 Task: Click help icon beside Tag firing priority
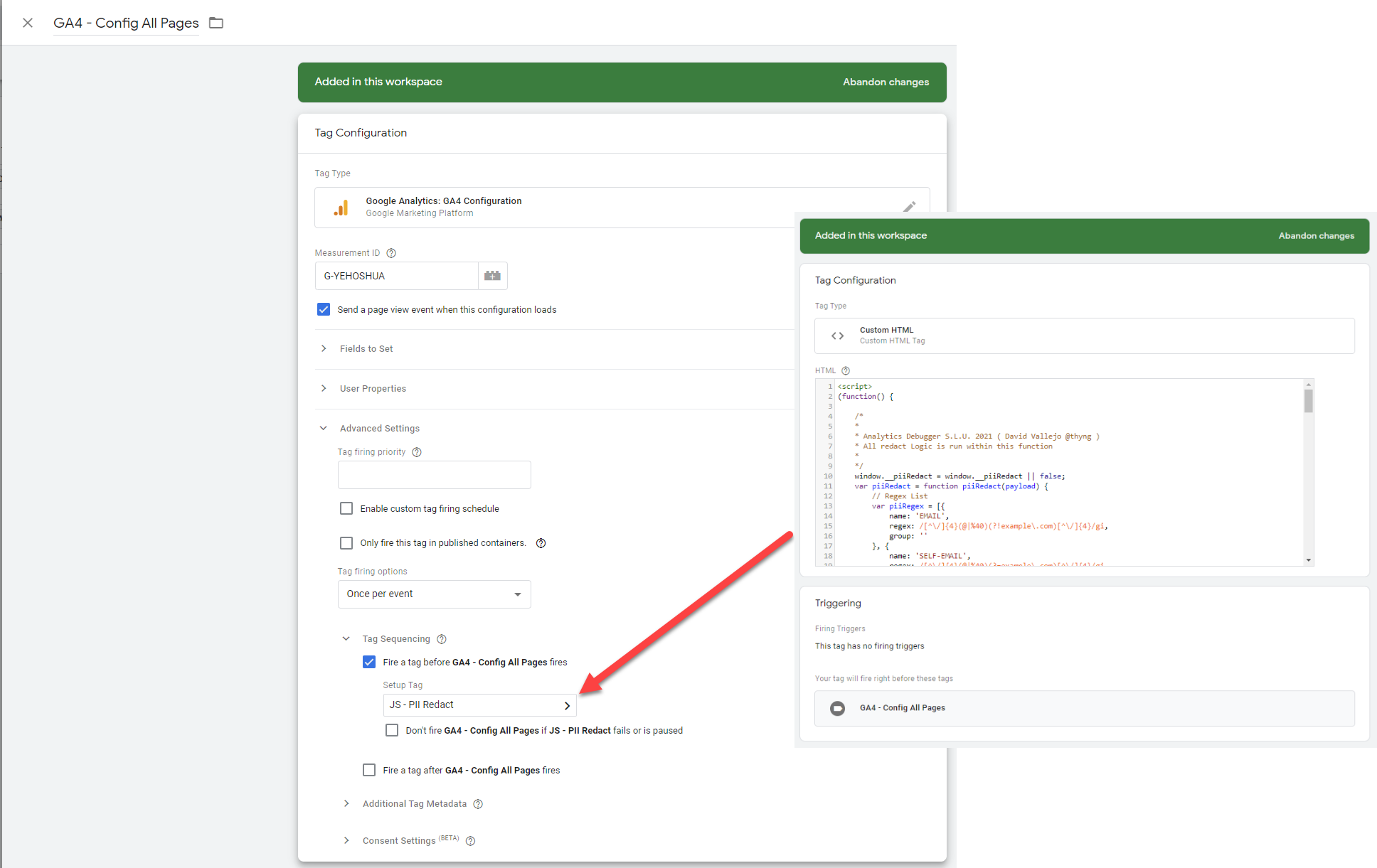(x=417, y=452)
